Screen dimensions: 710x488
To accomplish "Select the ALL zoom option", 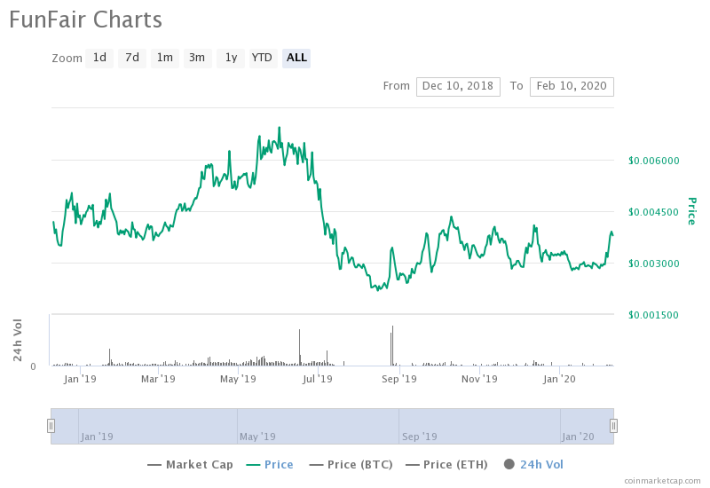I will click(x=296, y=58).
